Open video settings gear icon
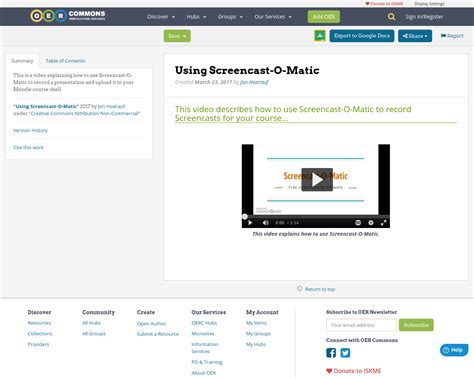This screenshot has width=474, height=379. 371,223
